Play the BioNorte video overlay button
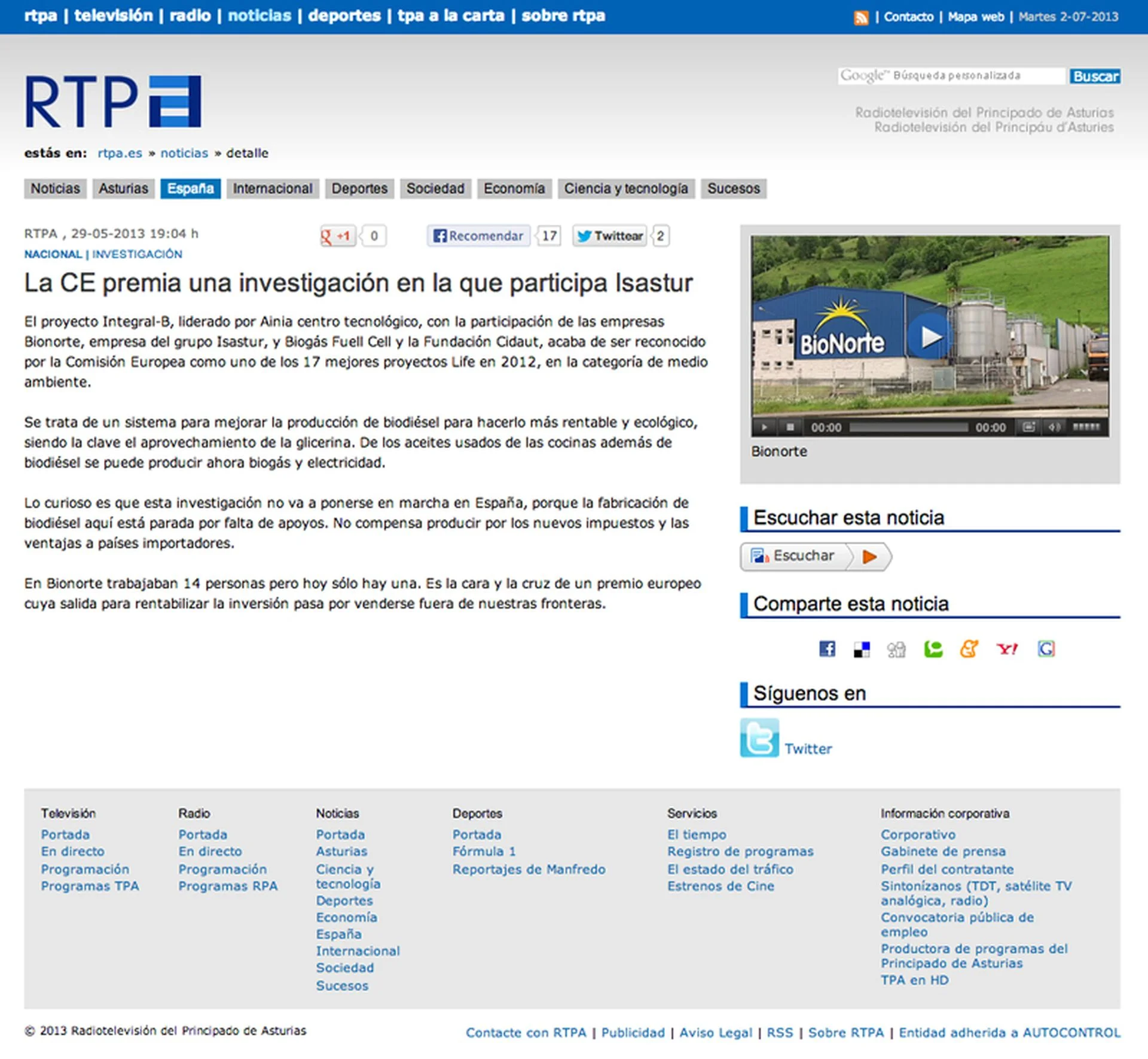The width and height of the screenshot is (1148, 1059). (x=929, y=337)
